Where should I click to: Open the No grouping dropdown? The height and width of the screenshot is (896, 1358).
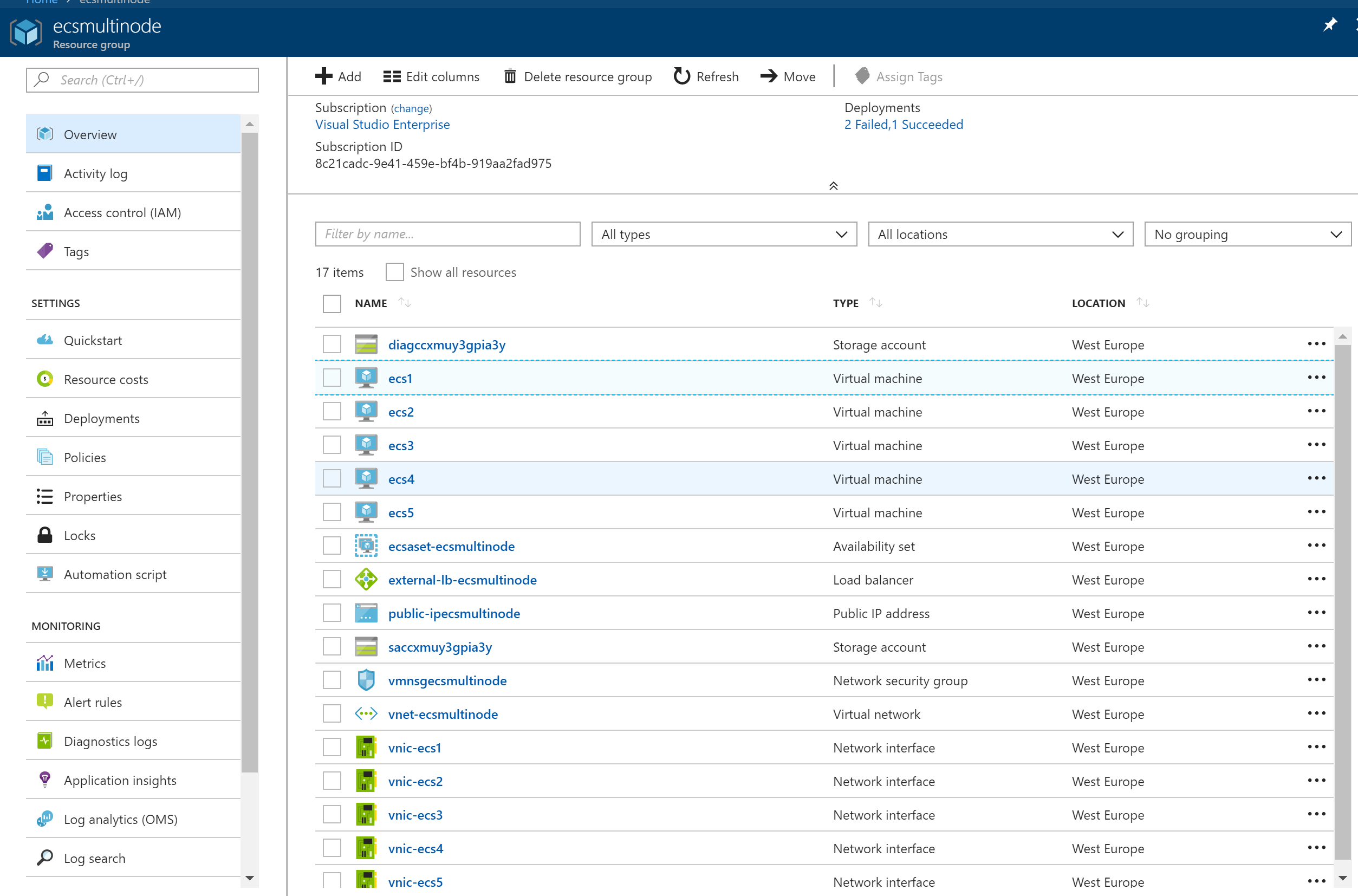(x=1247, y=234)
